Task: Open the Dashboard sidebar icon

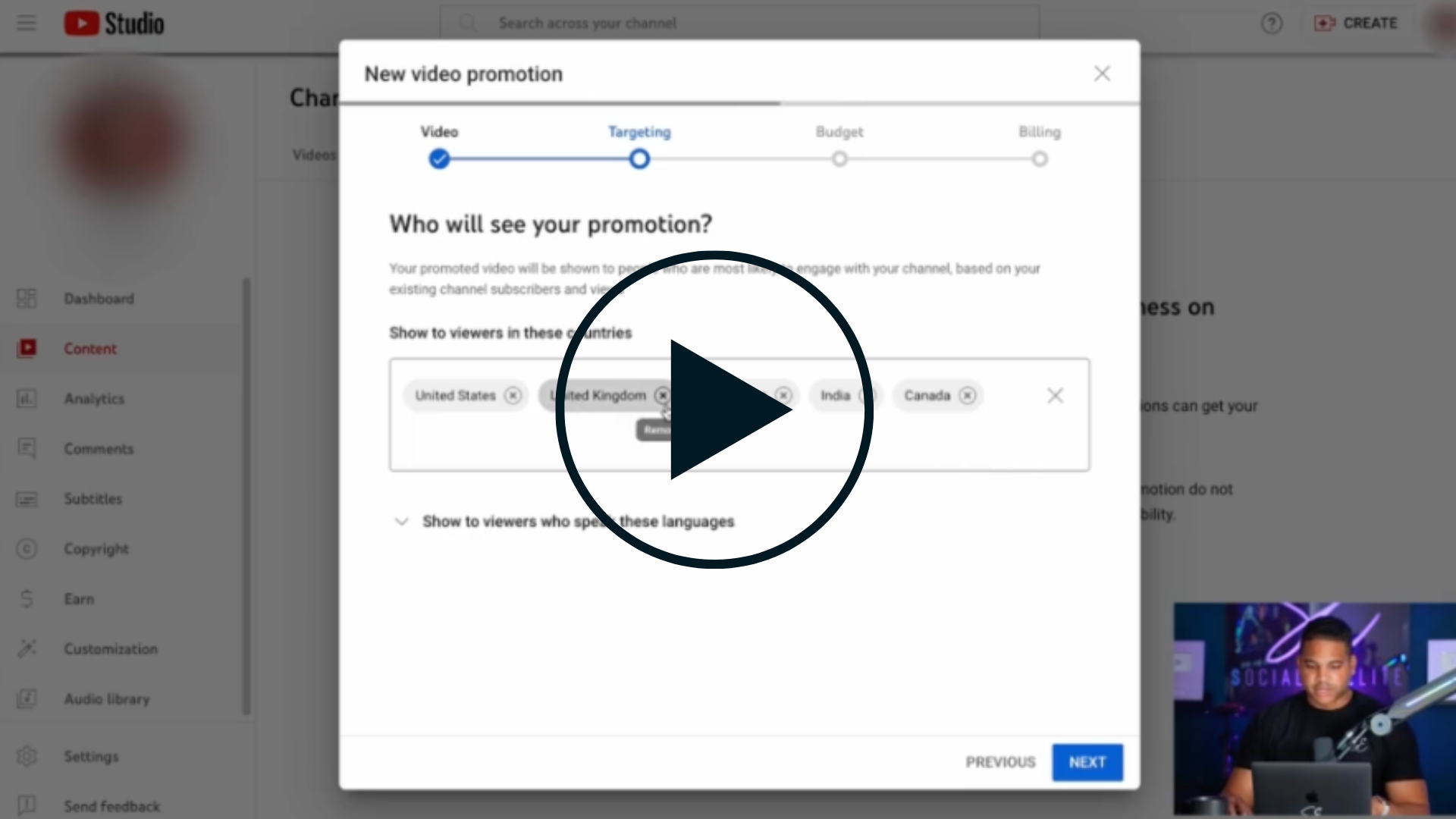Action: pos(27,299)
